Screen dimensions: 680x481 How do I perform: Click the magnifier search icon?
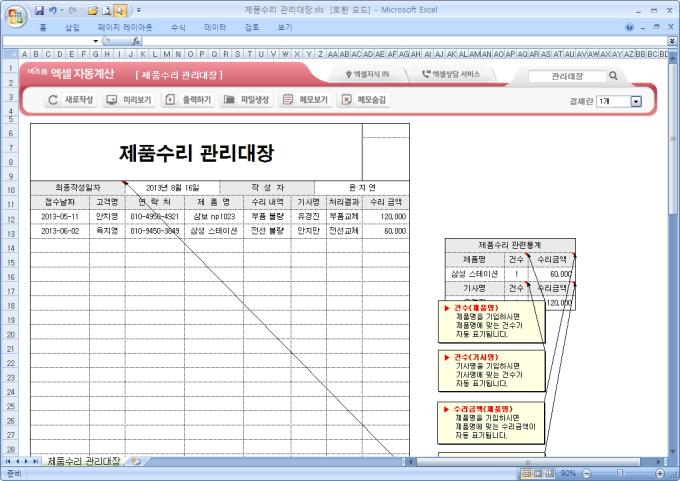(x=613, y=75)
